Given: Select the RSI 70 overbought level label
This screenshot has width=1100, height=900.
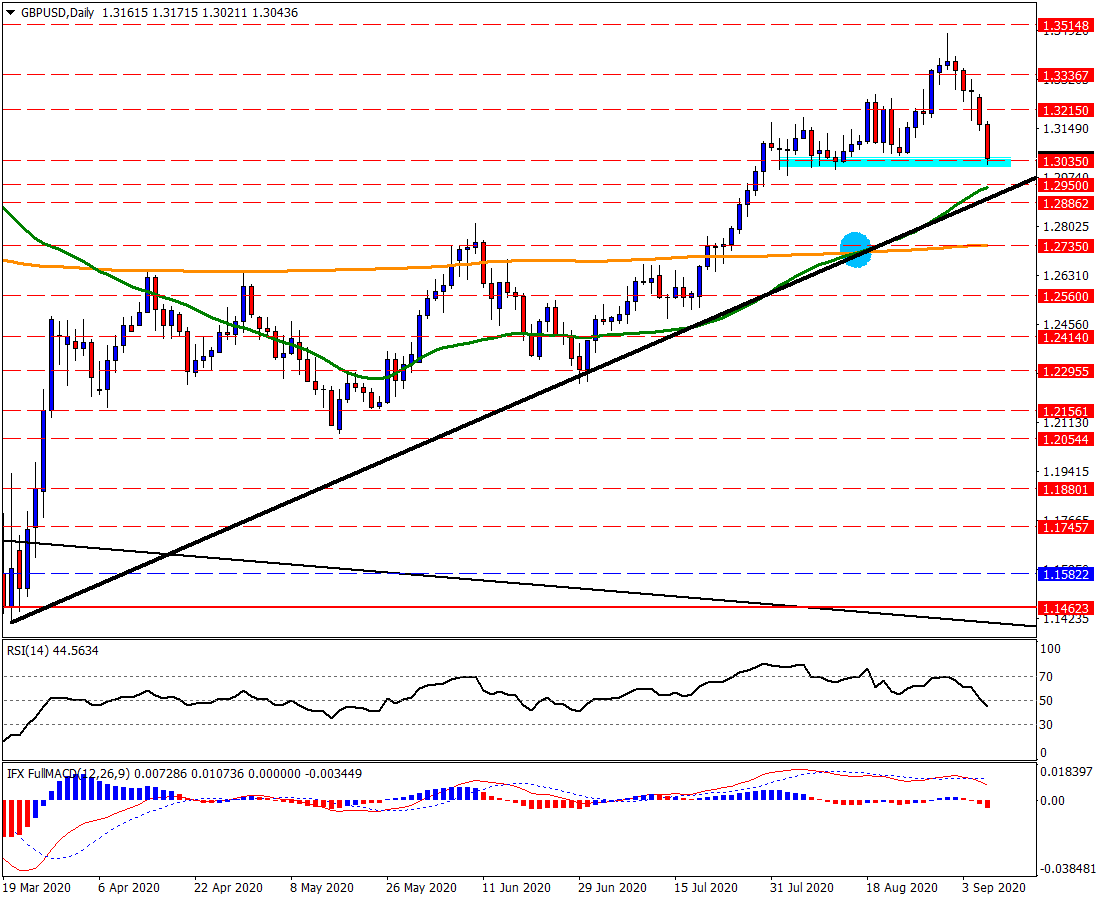Looking at the screenshot, I should (x=1046, y=677).
